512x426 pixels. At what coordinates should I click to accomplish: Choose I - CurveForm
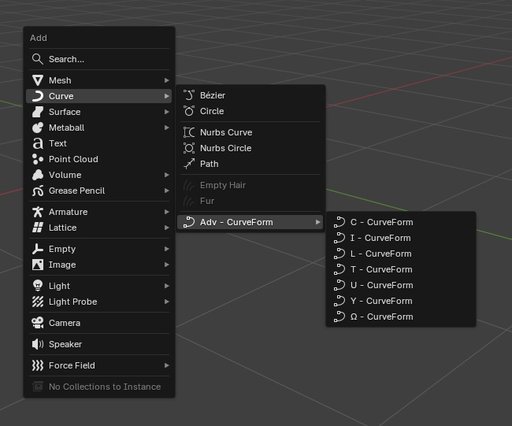(401, 238)
